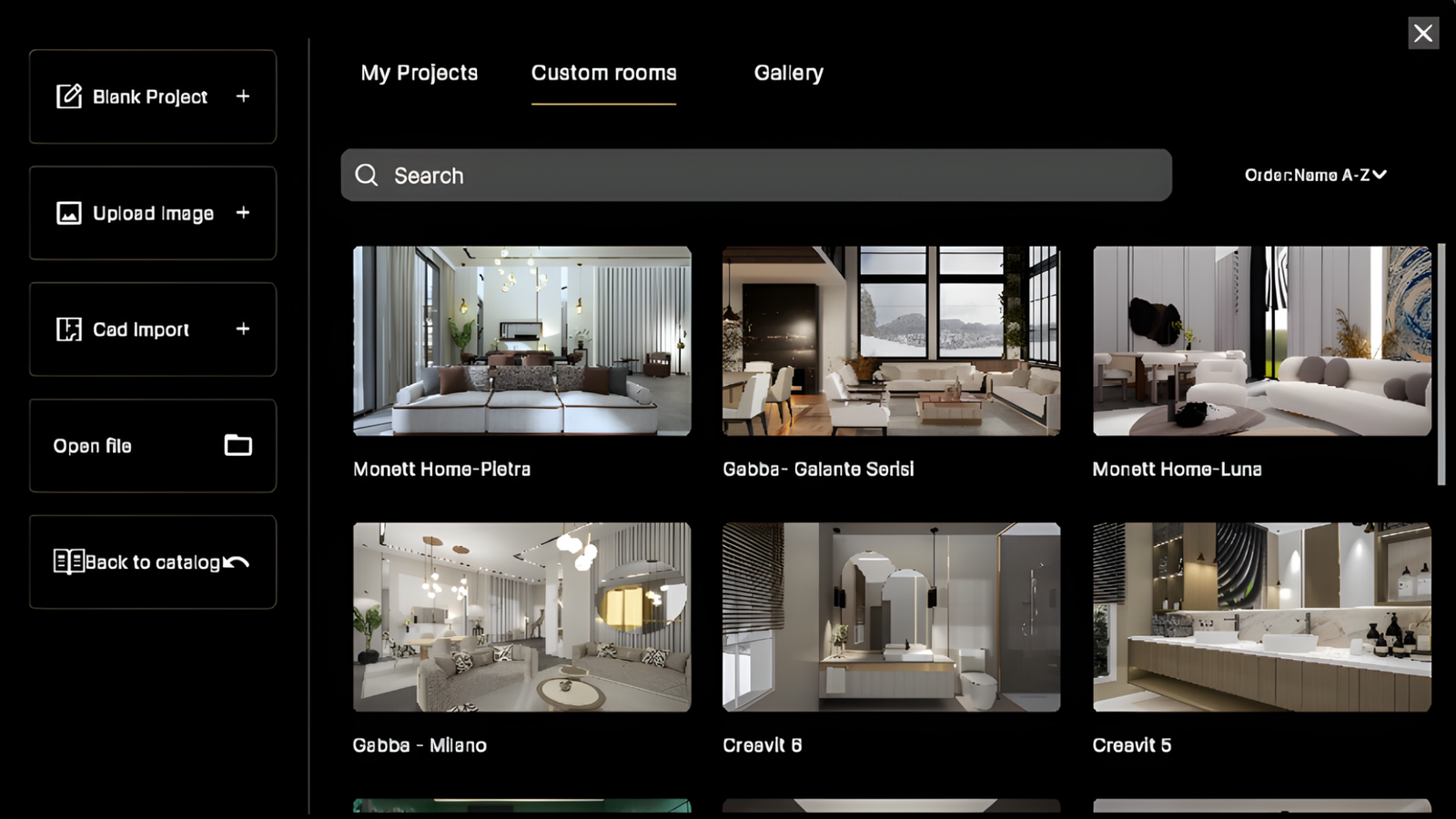Click the plus icon beside Blank Project
The width and height of the screenshot is (1456, 819).
tap(243, 96)
